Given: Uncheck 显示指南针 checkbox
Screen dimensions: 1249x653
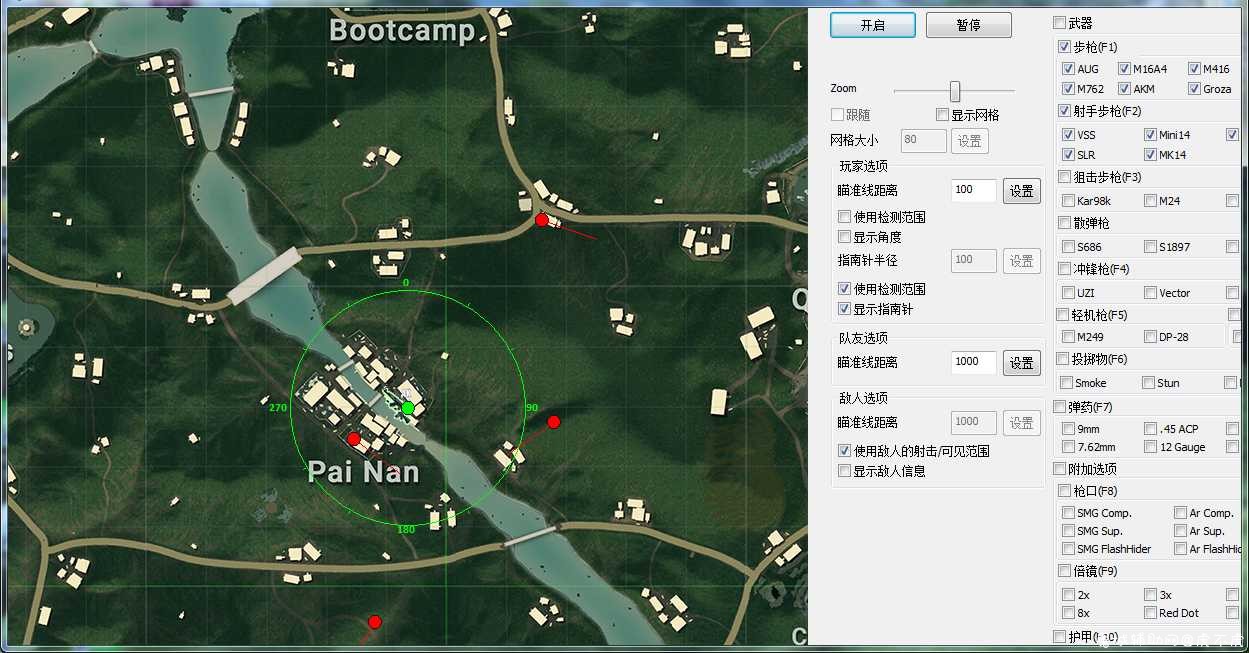Looking at the screenshot, I should point(844,309).
